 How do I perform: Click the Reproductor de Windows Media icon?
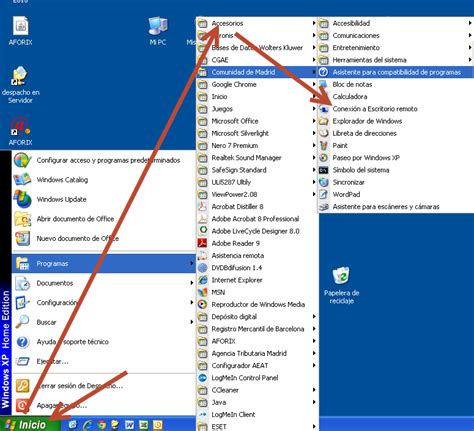203,304
